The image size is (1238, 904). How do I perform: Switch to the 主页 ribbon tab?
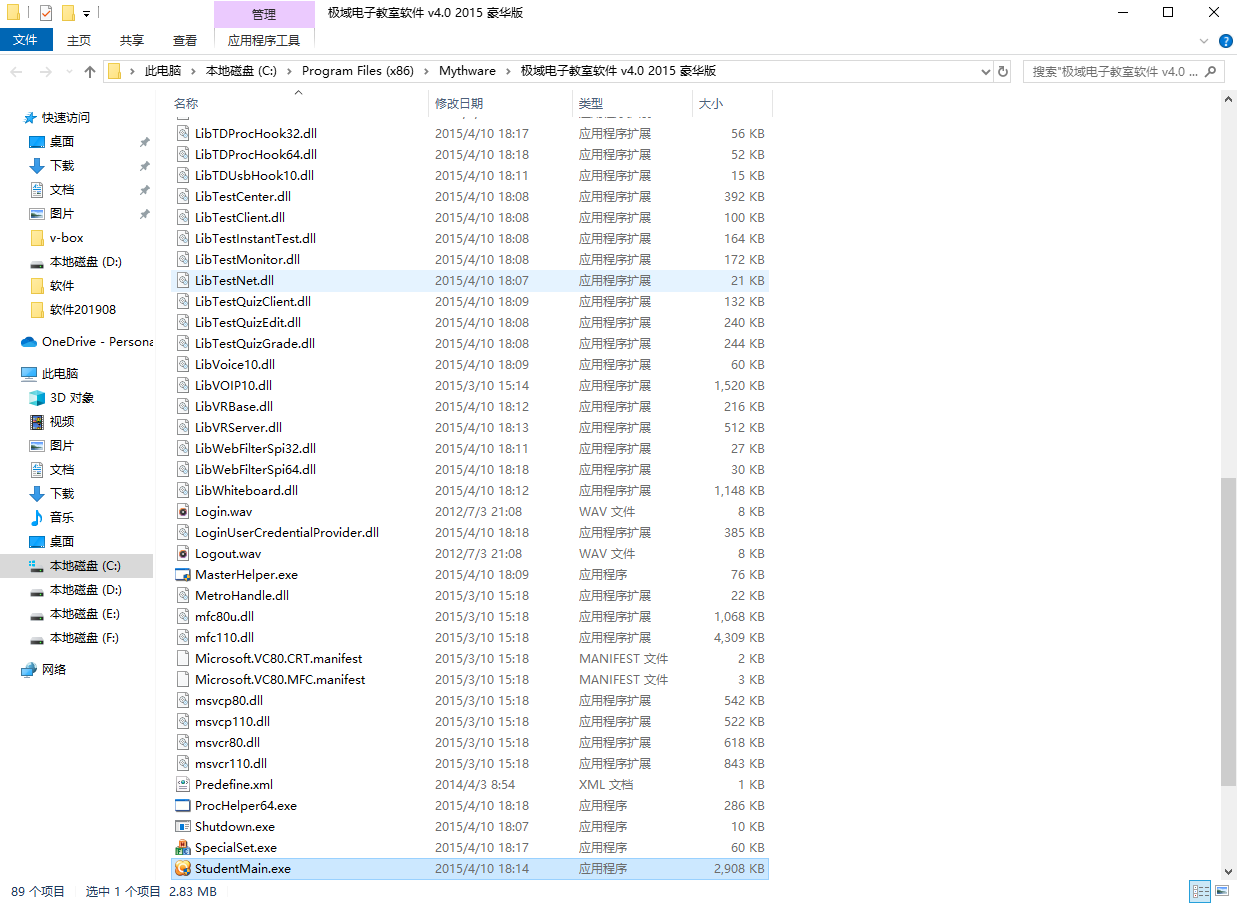click(x=79, y=40)
